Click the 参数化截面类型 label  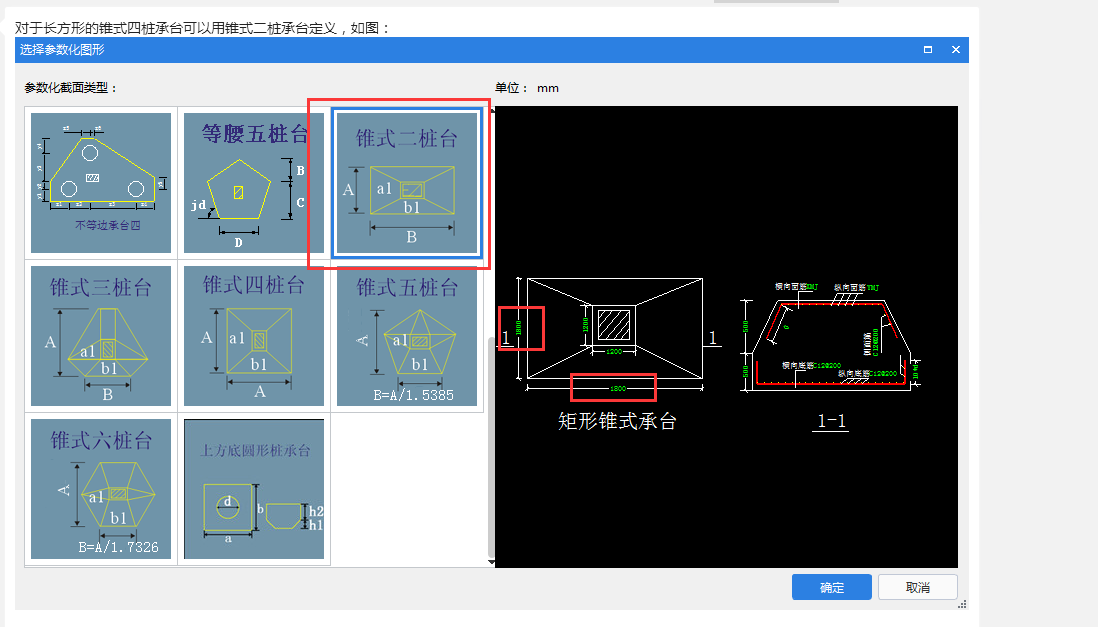click(x=71, y=88)
